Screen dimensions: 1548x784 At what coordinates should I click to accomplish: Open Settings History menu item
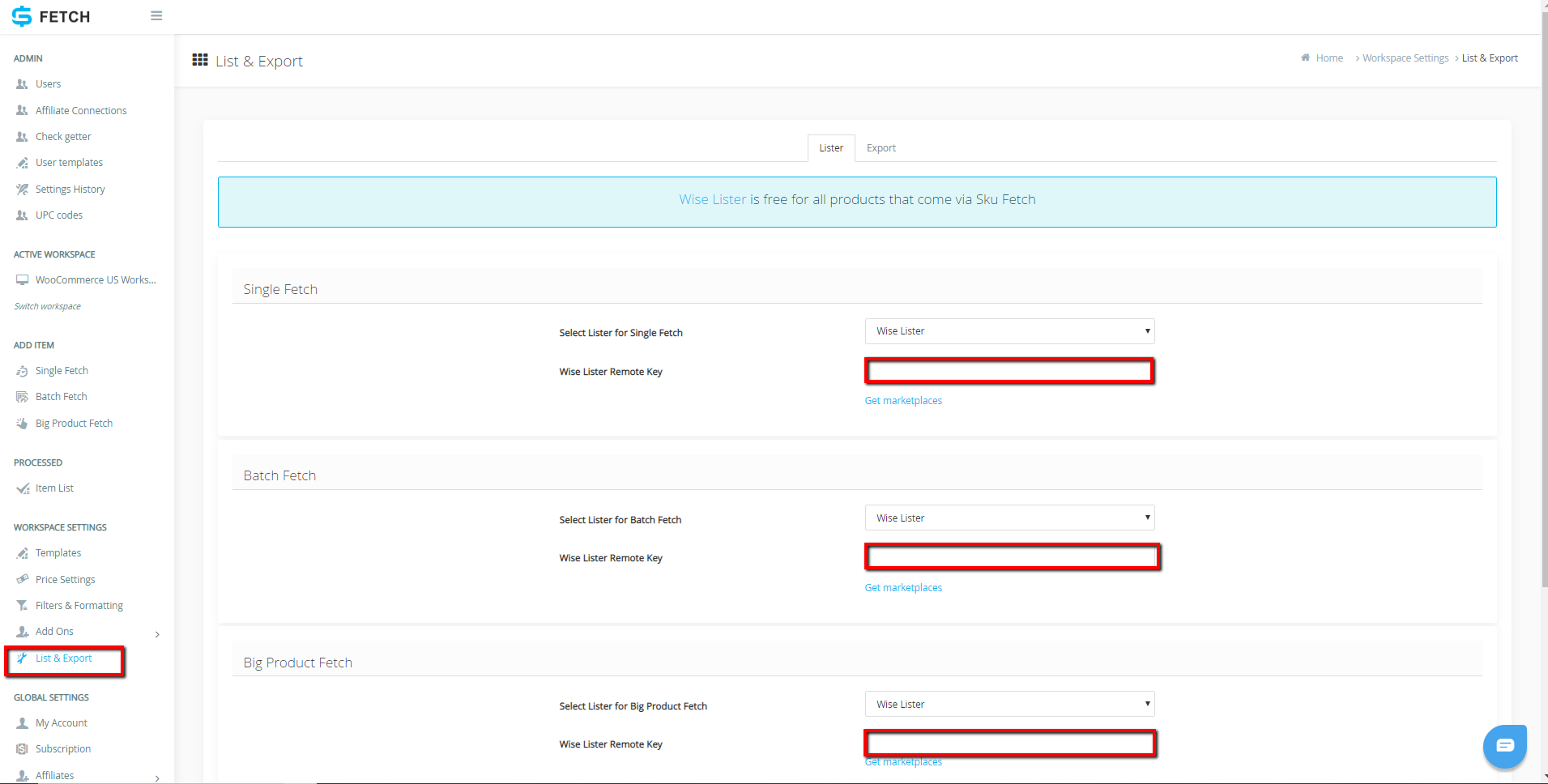70,190
